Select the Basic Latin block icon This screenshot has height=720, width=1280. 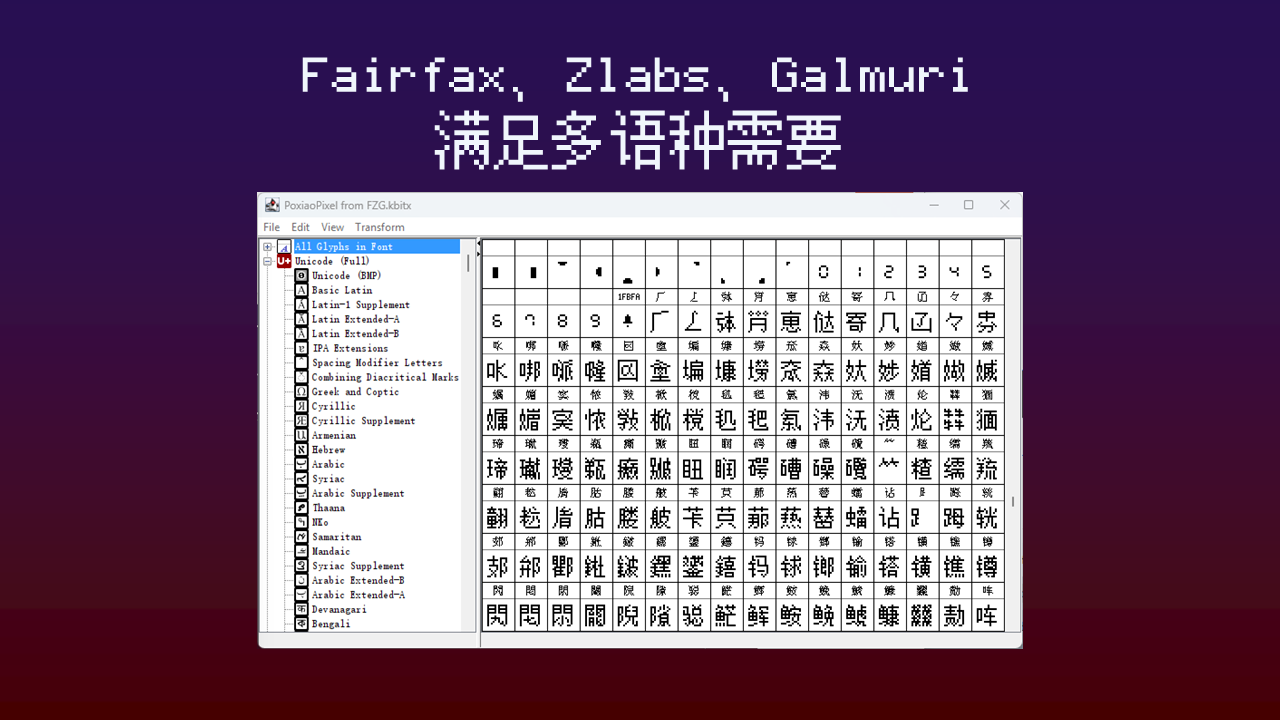coord(301,290)
